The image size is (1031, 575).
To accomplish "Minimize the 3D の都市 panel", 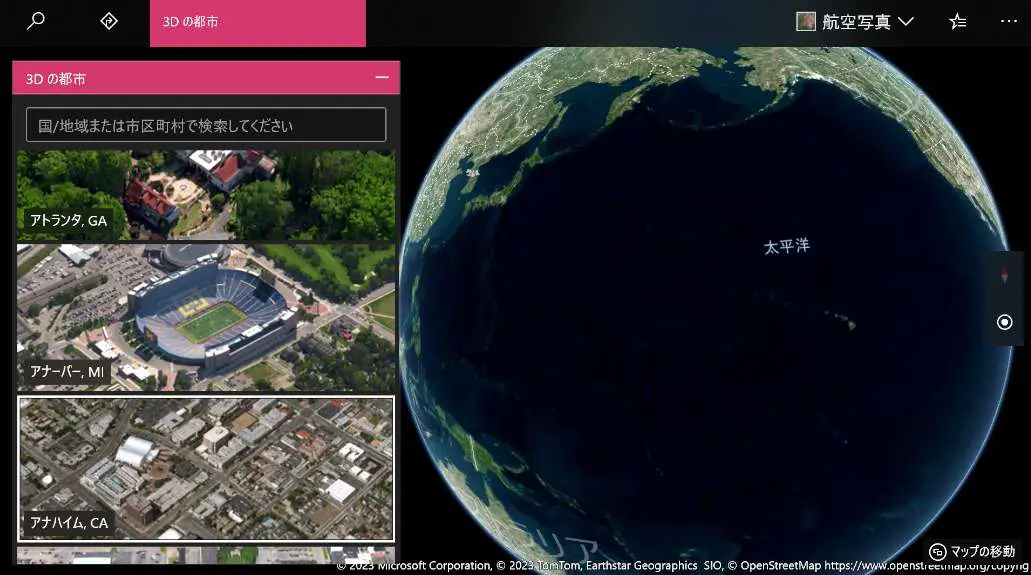I will click(x=382, y=78).
